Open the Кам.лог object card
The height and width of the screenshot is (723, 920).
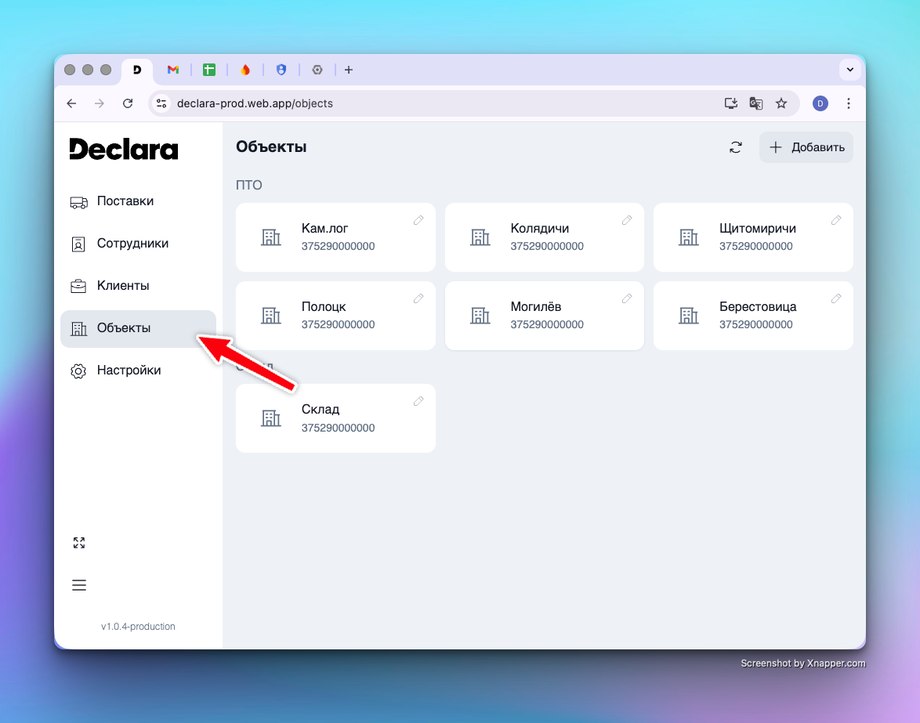pos(336,237)
